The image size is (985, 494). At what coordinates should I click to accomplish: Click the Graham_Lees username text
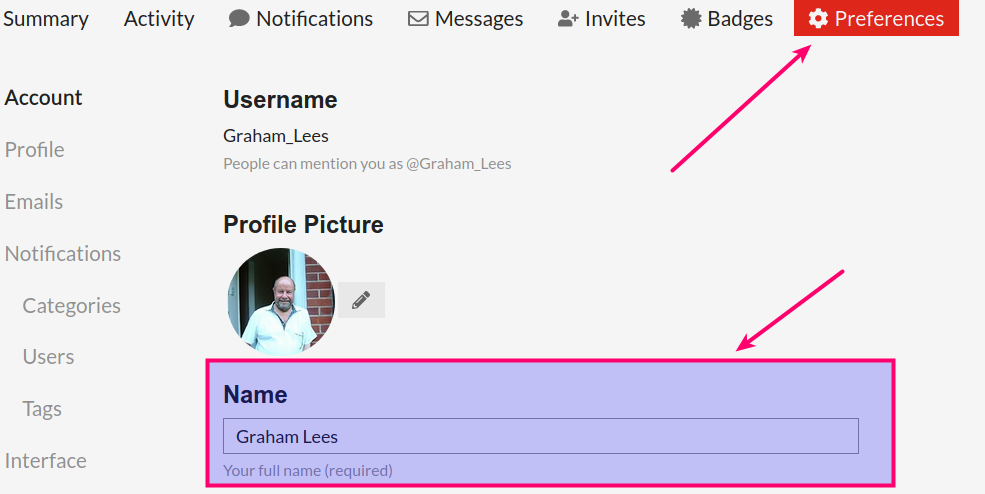276,136
